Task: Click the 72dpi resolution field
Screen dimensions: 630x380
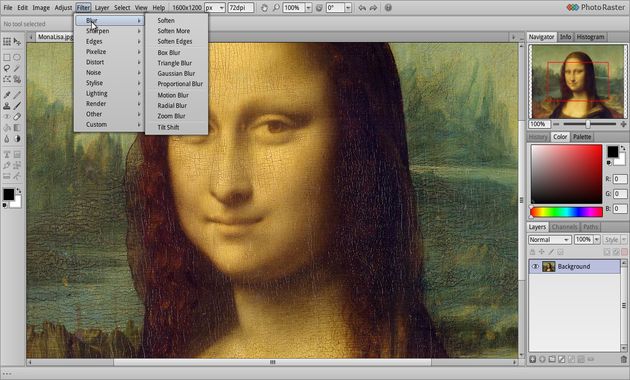Action: click(240, 8)
